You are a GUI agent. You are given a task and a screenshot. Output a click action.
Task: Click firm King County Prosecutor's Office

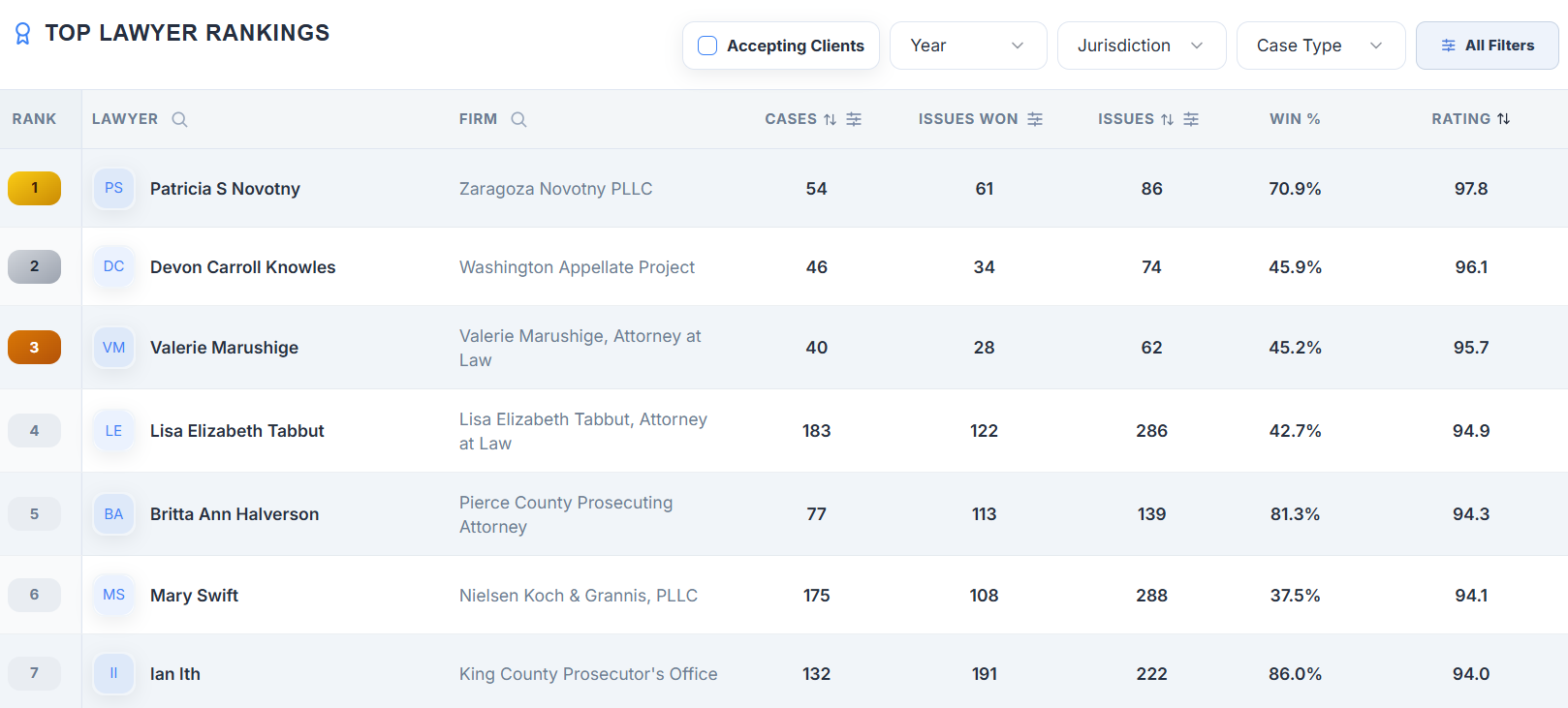[x=588, y=674]
